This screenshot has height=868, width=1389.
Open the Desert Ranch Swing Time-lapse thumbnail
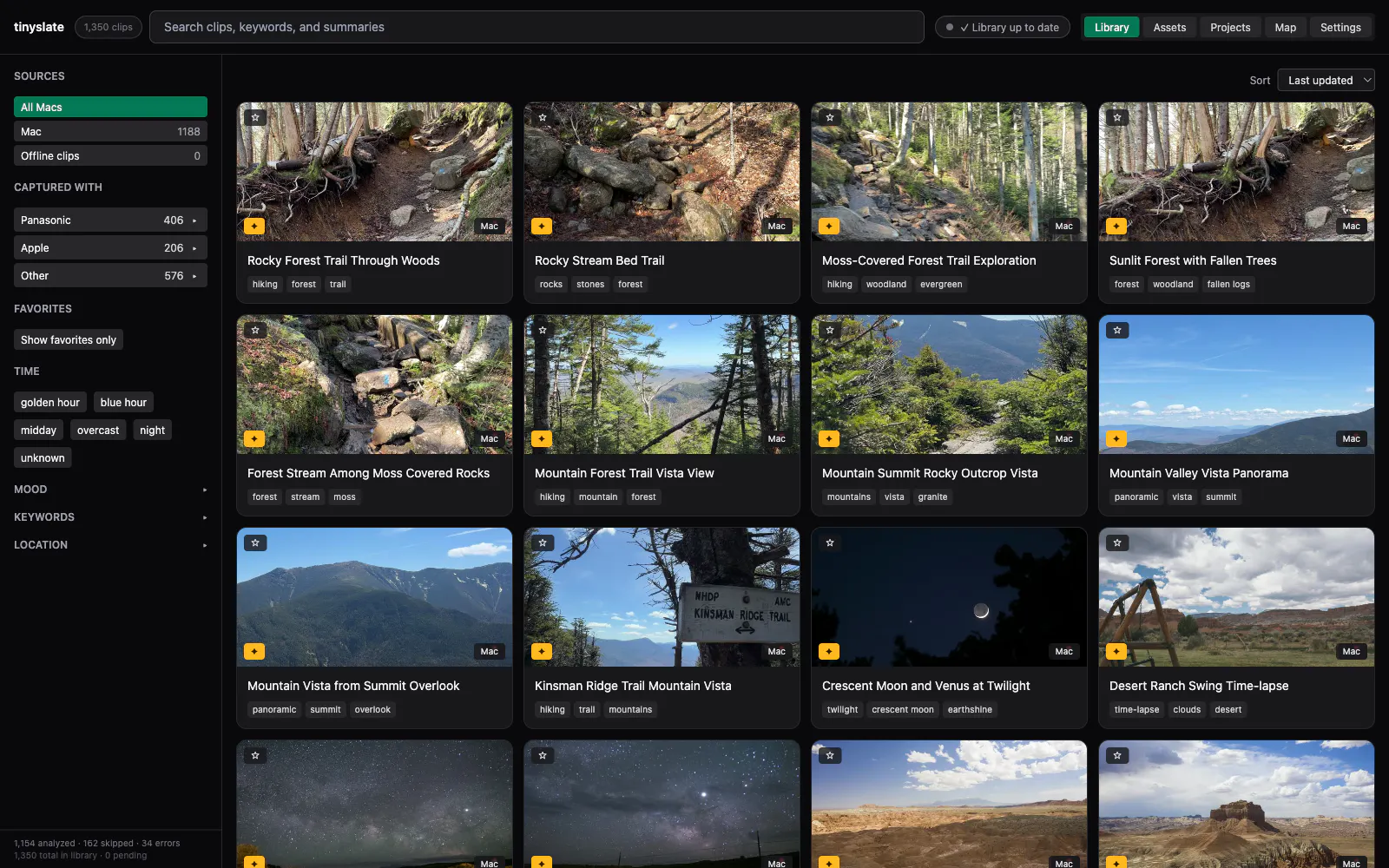(1236, 597)
